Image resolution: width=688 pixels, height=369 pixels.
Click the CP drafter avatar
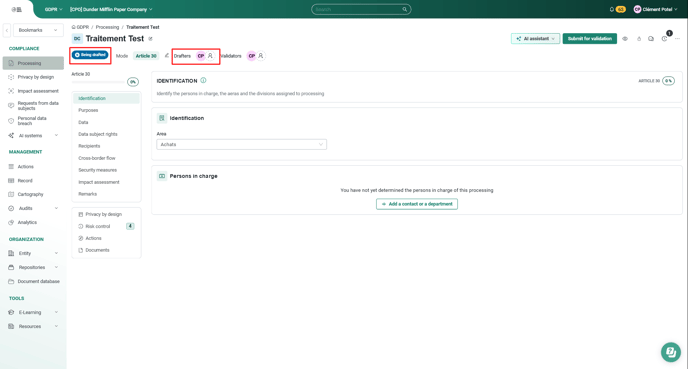[201, 56]
